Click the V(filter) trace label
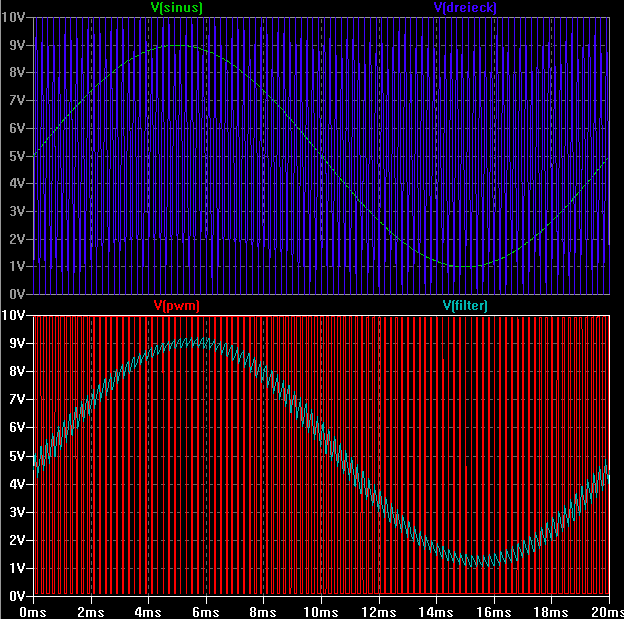Viewport: 624px width, 619px height. (465, 306)
